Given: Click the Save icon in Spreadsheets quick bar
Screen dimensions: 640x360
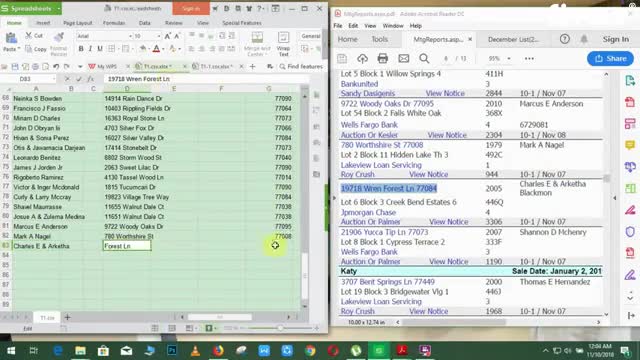Looking at the screenshot, I should (x=15, y=66).
